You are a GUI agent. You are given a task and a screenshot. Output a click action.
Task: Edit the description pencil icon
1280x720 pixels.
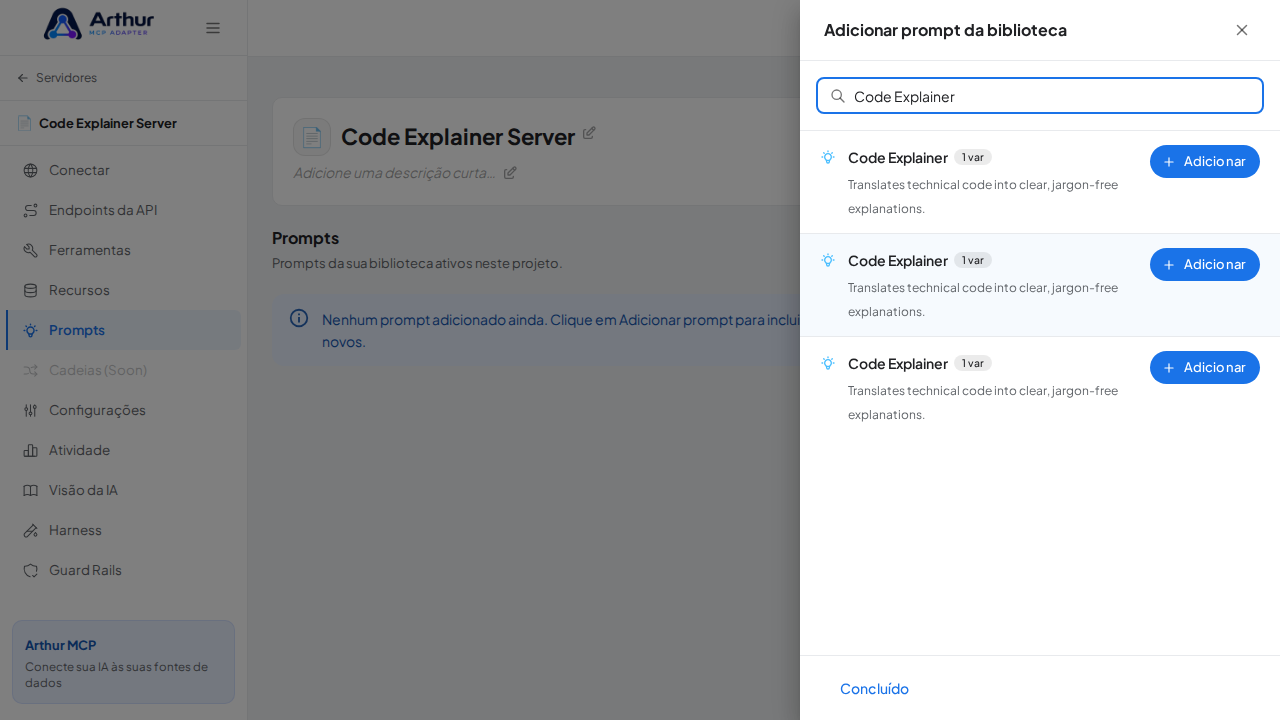pyautogui.click(x=510, y=172)
